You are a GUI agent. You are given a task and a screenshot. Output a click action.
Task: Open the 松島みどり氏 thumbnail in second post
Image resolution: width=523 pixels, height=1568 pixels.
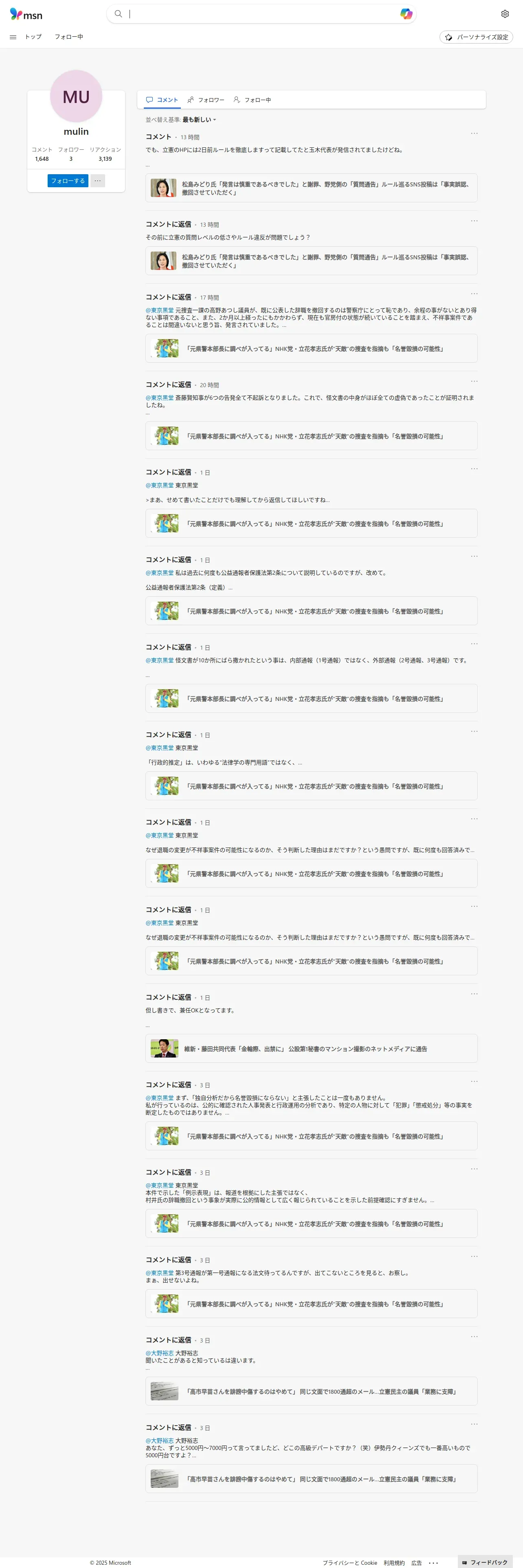coord(164,261)
